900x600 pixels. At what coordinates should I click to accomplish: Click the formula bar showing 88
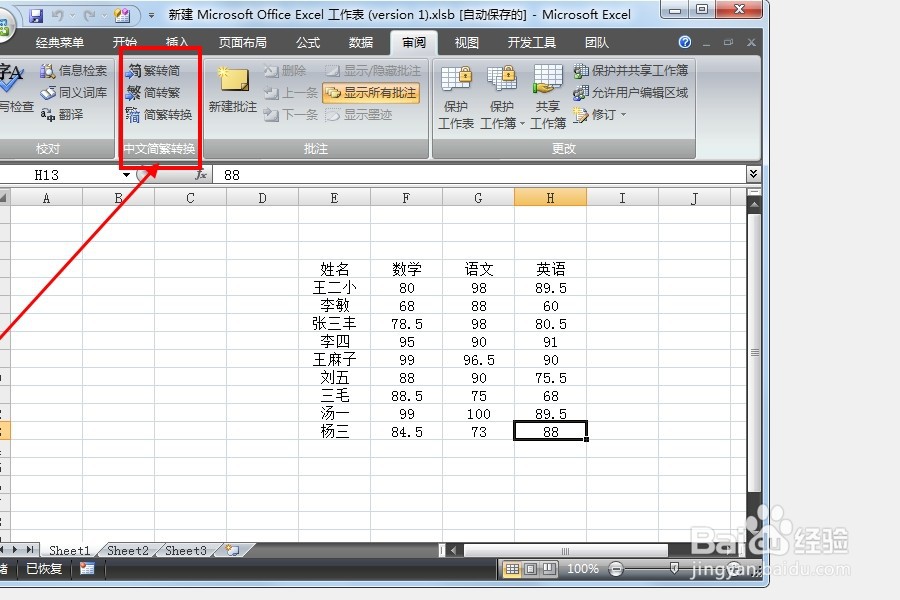pos(479,175)
